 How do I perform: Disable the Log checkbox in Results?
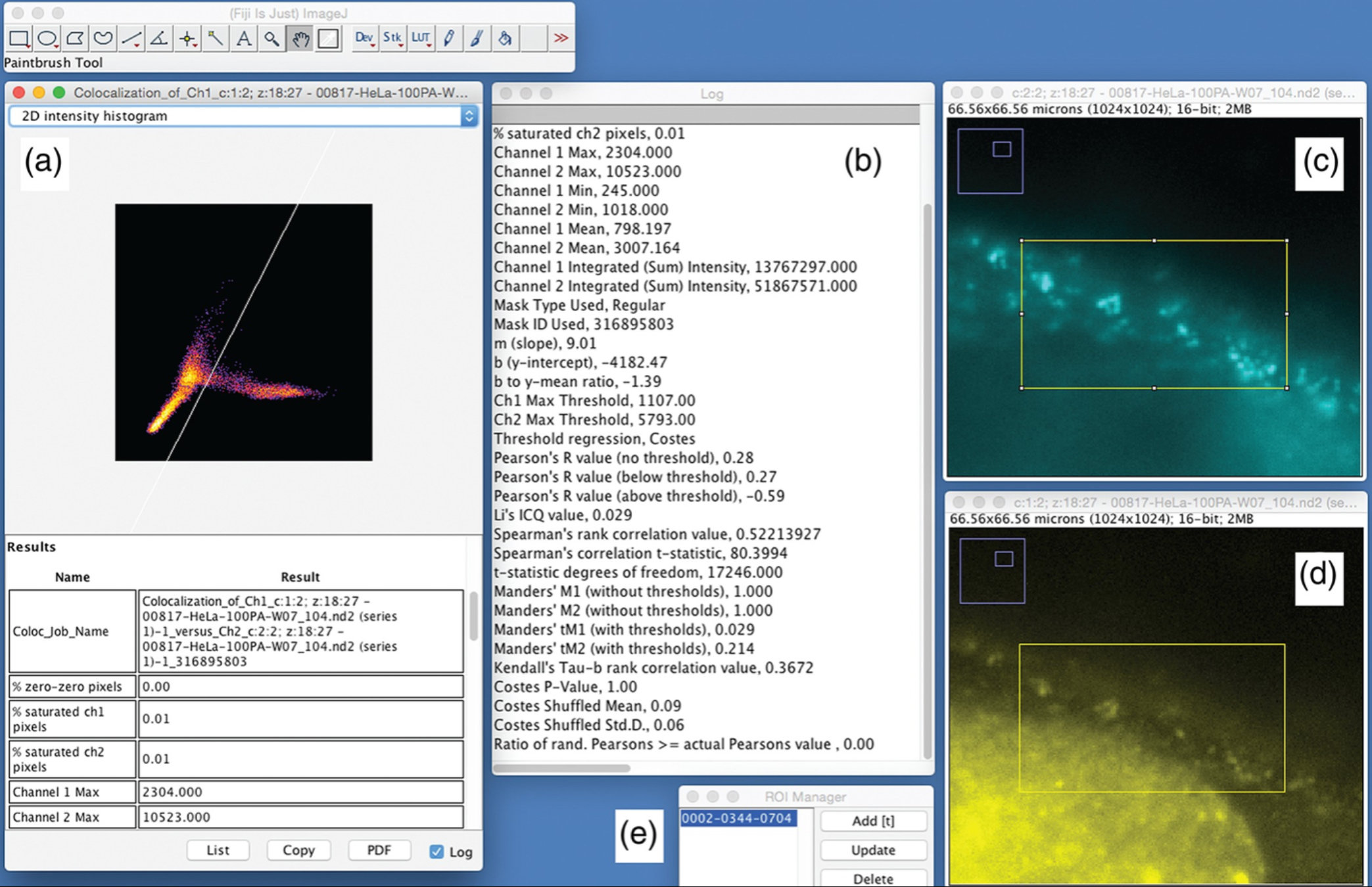pyautogui.click(x=437, y=851)
